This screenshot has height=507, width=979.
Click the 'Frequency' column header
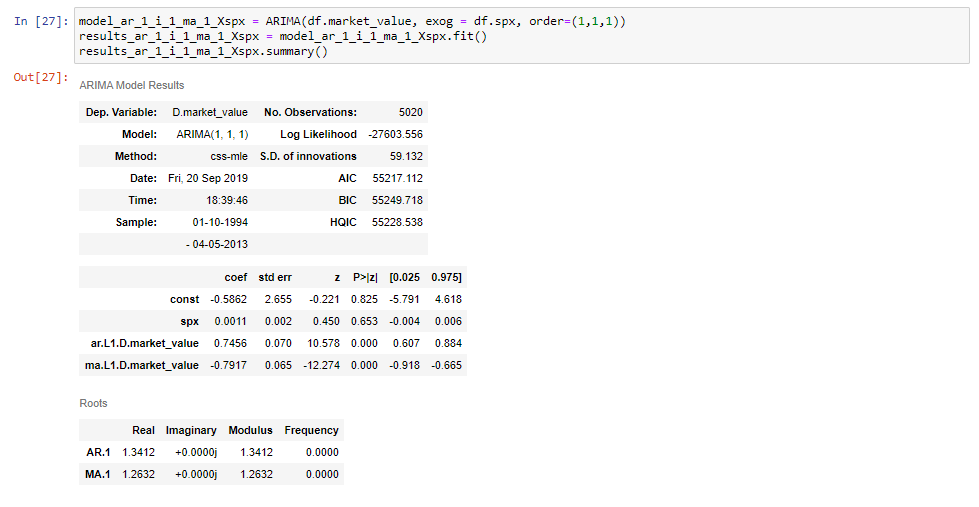coord(312,430)
